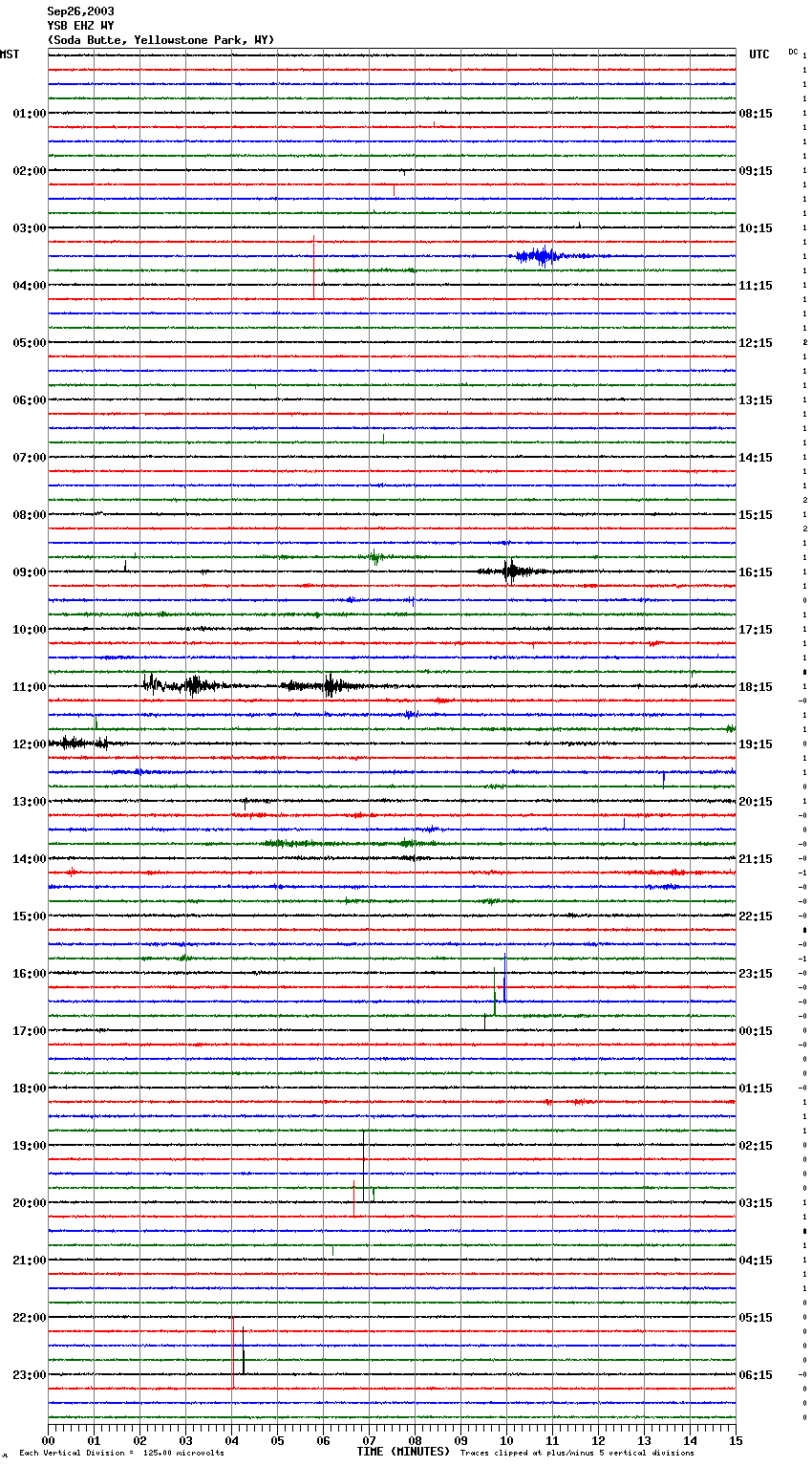Viewport: 812px width, 1466px height.
Task: Select the station code YSB EHZ WY
Action: tap(80, 26)
